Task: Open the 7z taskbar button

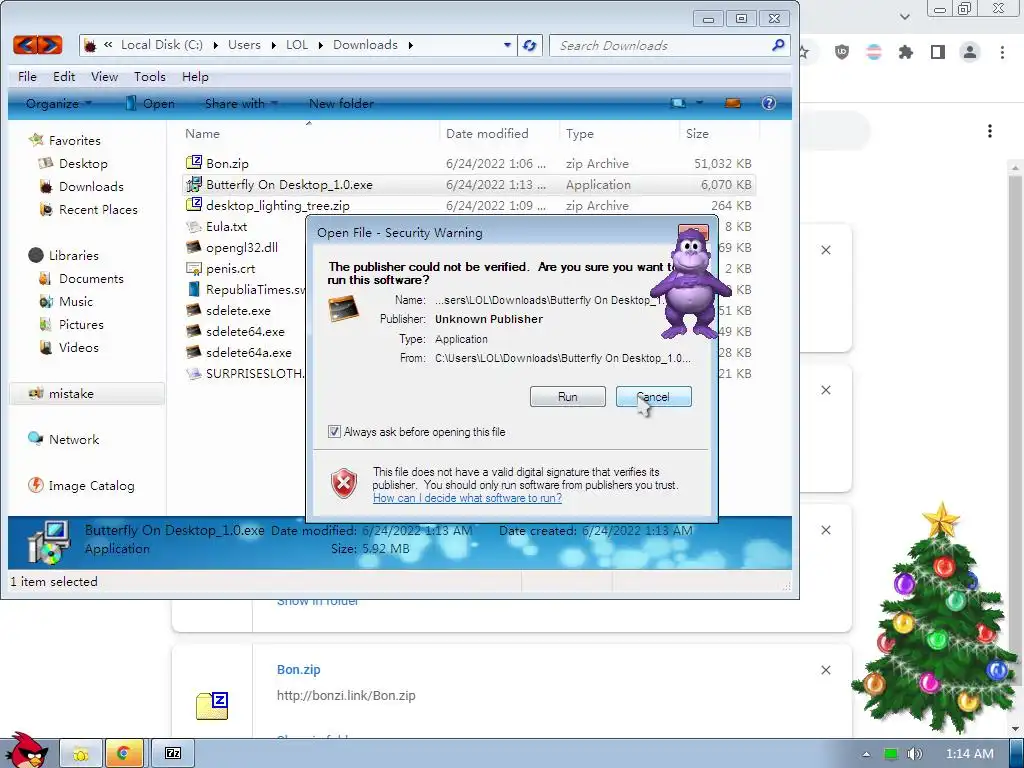Action: click(173, 754)
